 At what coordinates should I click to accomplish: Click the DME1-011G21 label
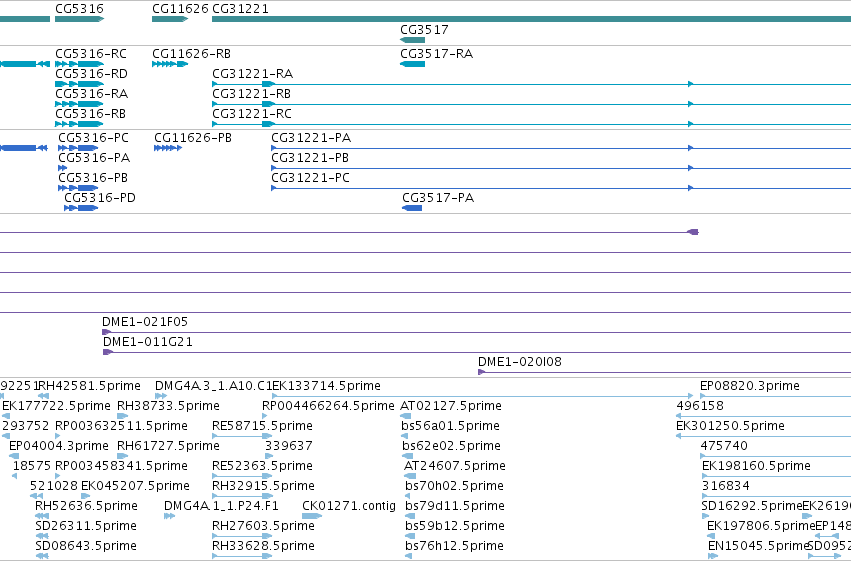[x=148, y=342]
